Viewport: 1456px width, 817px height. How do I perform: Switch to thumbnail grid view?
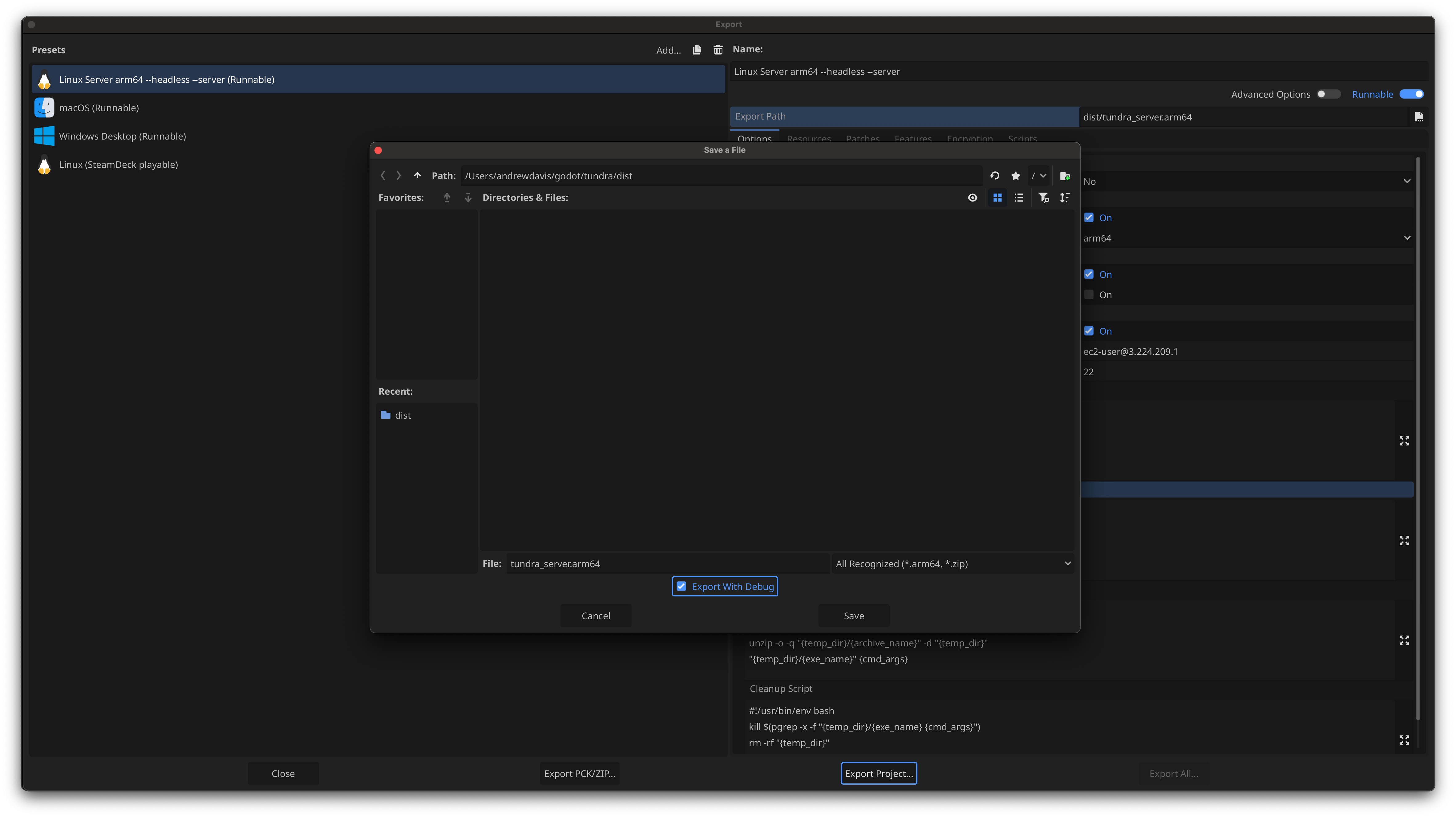(997, 197)
